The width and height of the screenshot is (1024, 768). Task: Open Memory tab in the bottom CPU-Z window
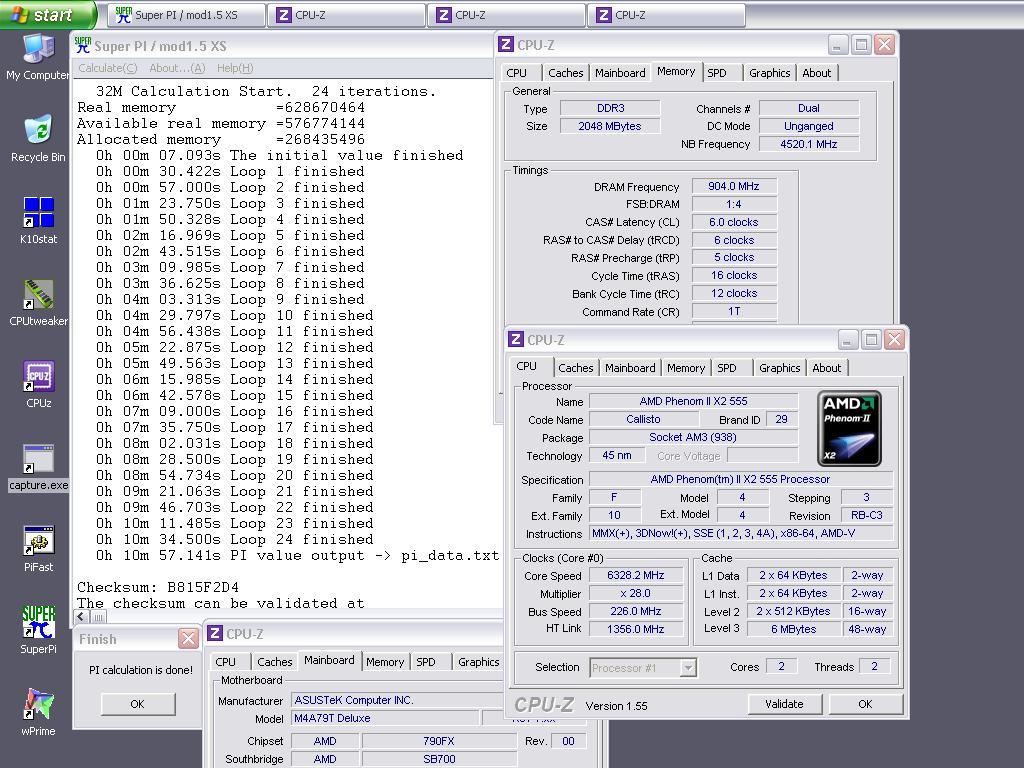(x=385, y=662)
